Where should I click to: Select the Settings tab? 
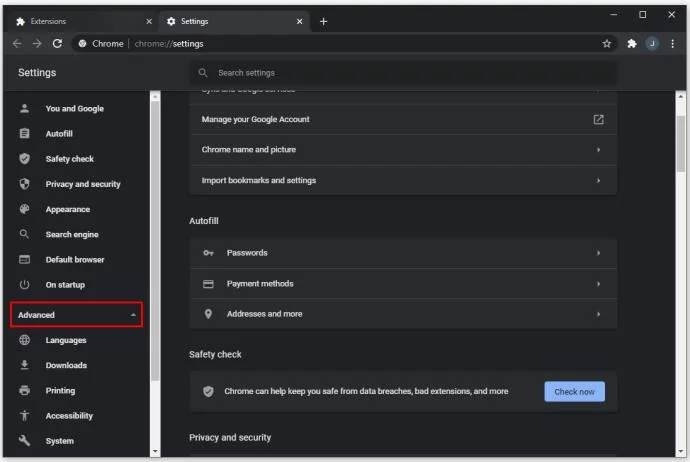(x=234, y=21)
